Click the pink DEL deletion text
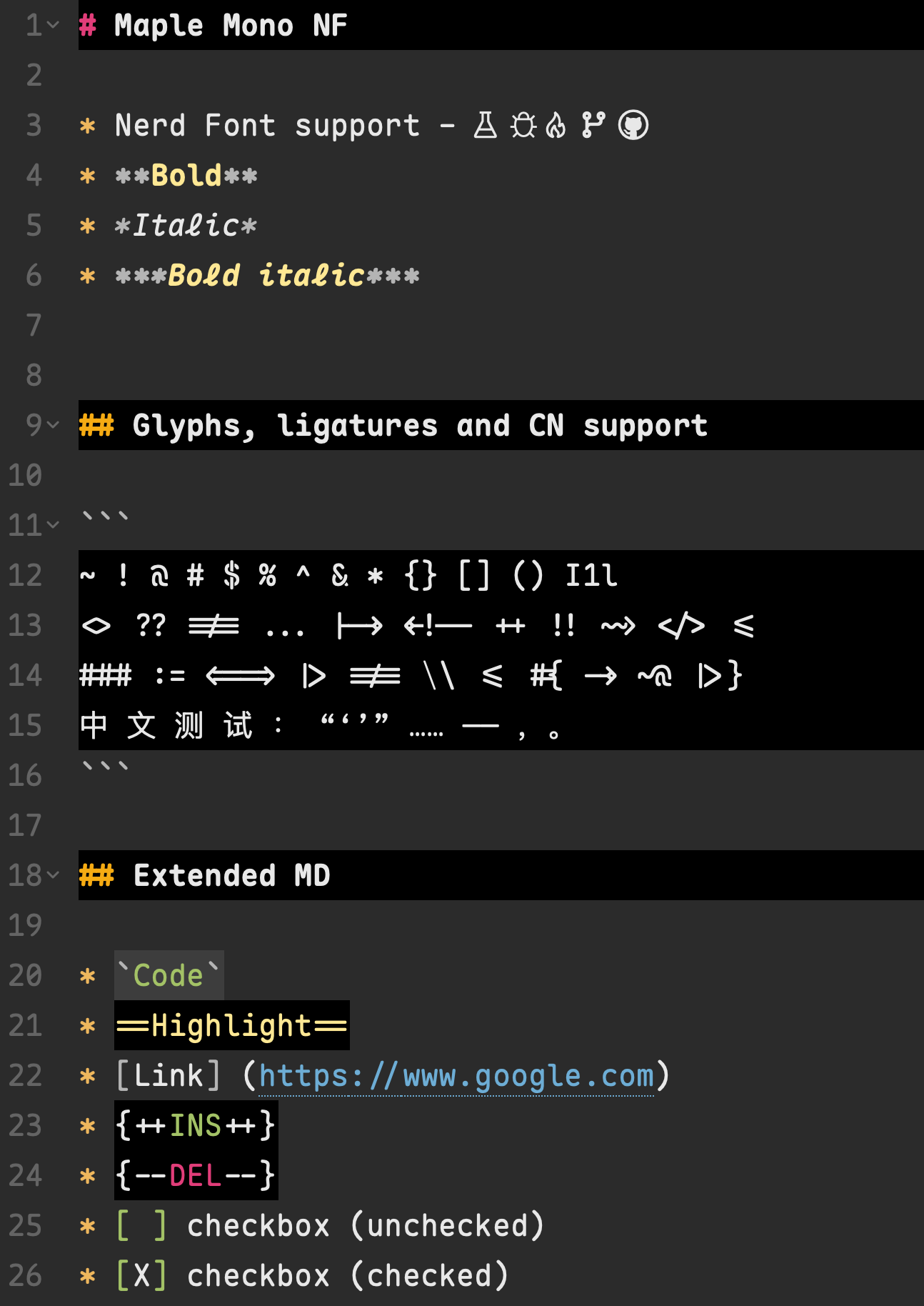Viewport: 924px width, 1306px height. pyautogui.click(x=196, y=1175)
